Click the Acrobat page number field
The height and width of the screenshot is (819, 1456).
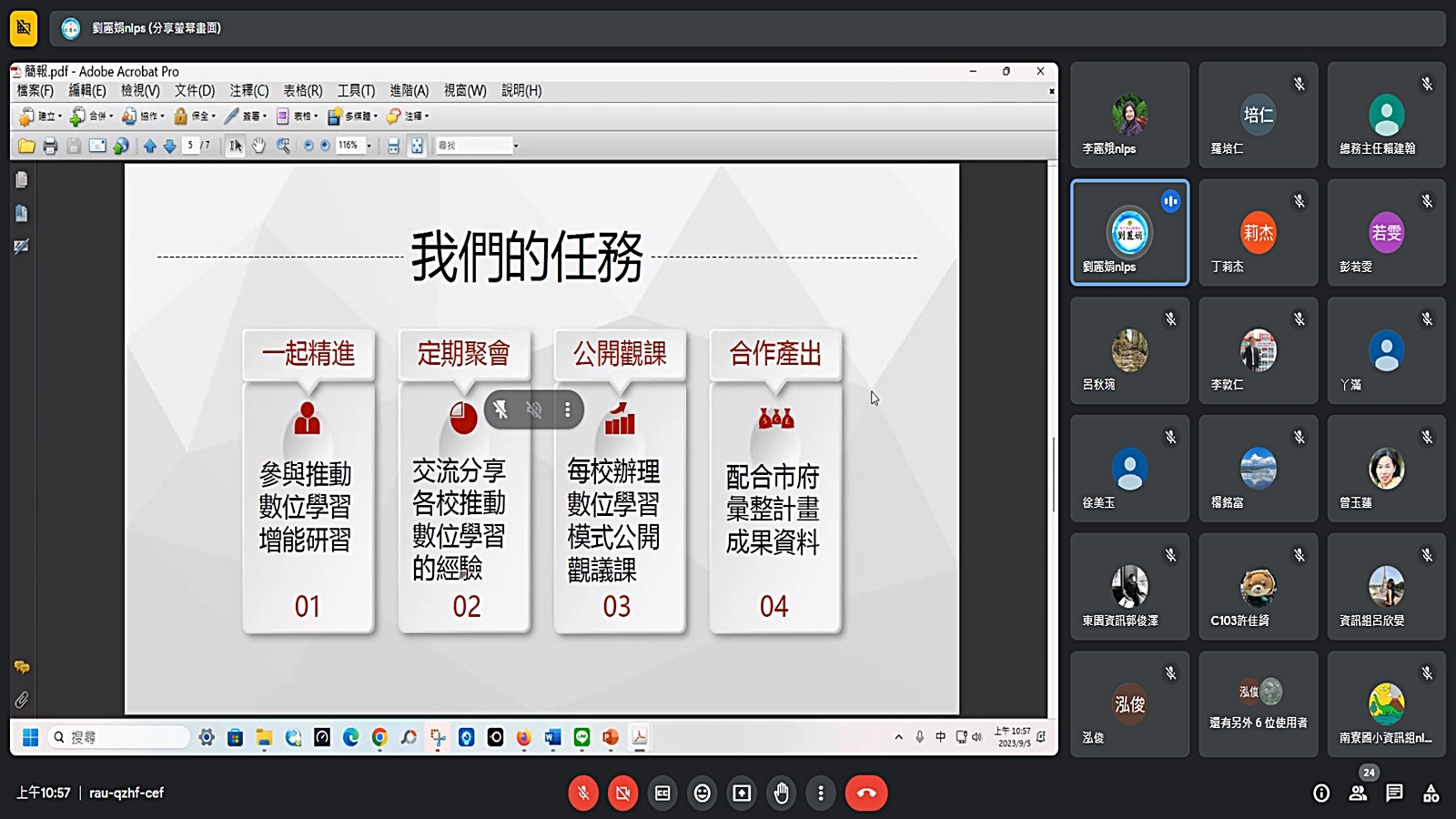pyautogui.click(x=191, y=146)
